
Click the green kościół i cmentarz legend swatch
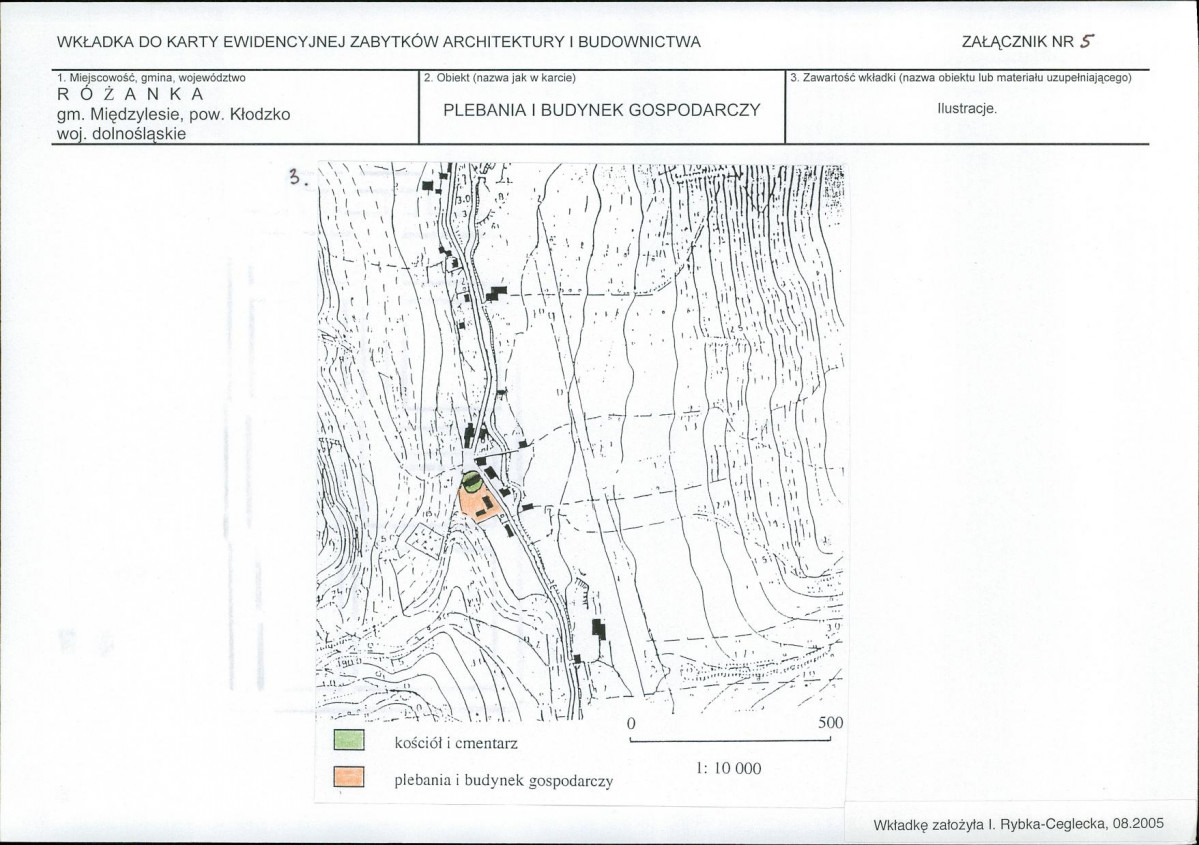349,741
